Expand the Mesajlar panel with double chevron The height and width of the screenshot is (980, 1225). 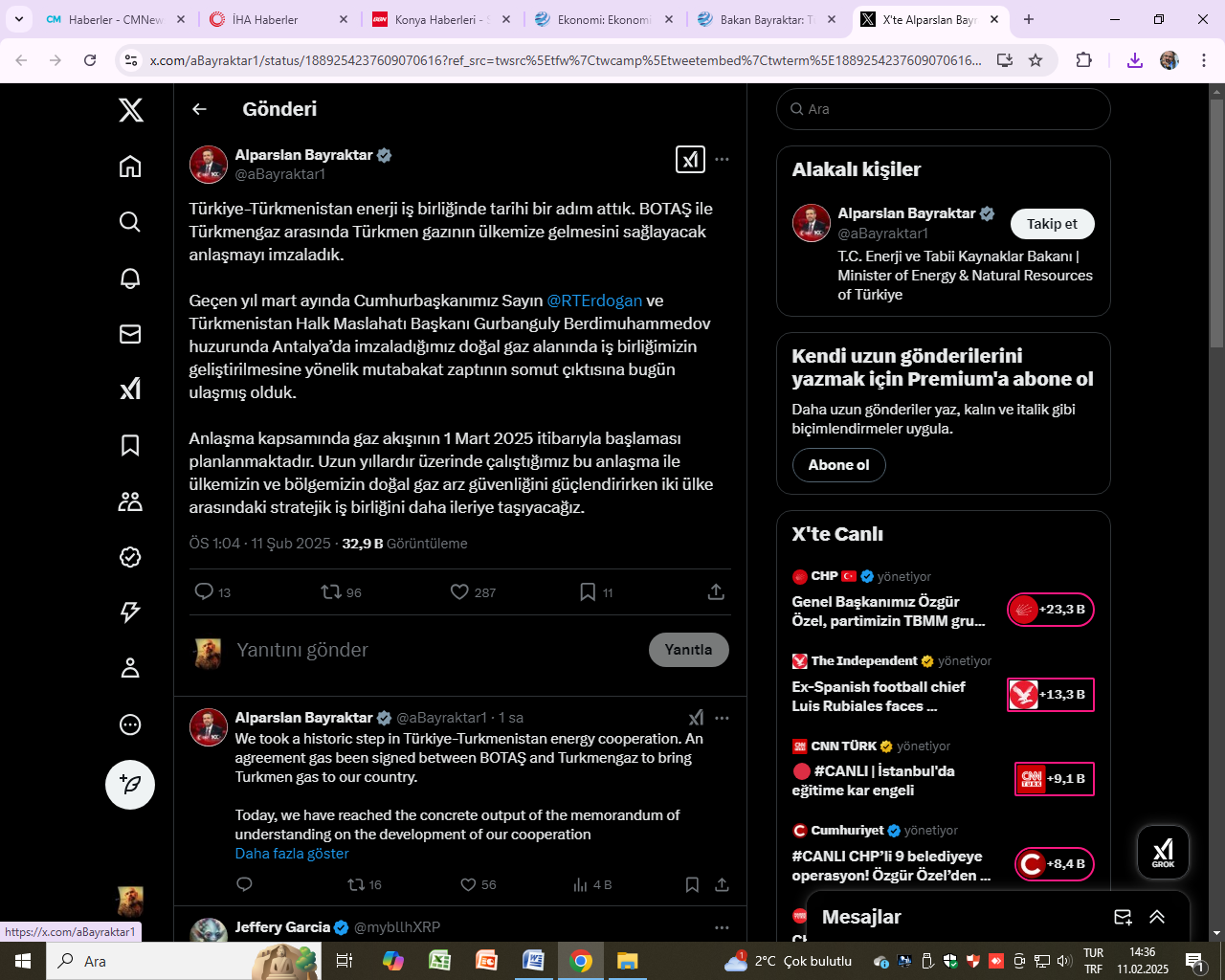1157,917
